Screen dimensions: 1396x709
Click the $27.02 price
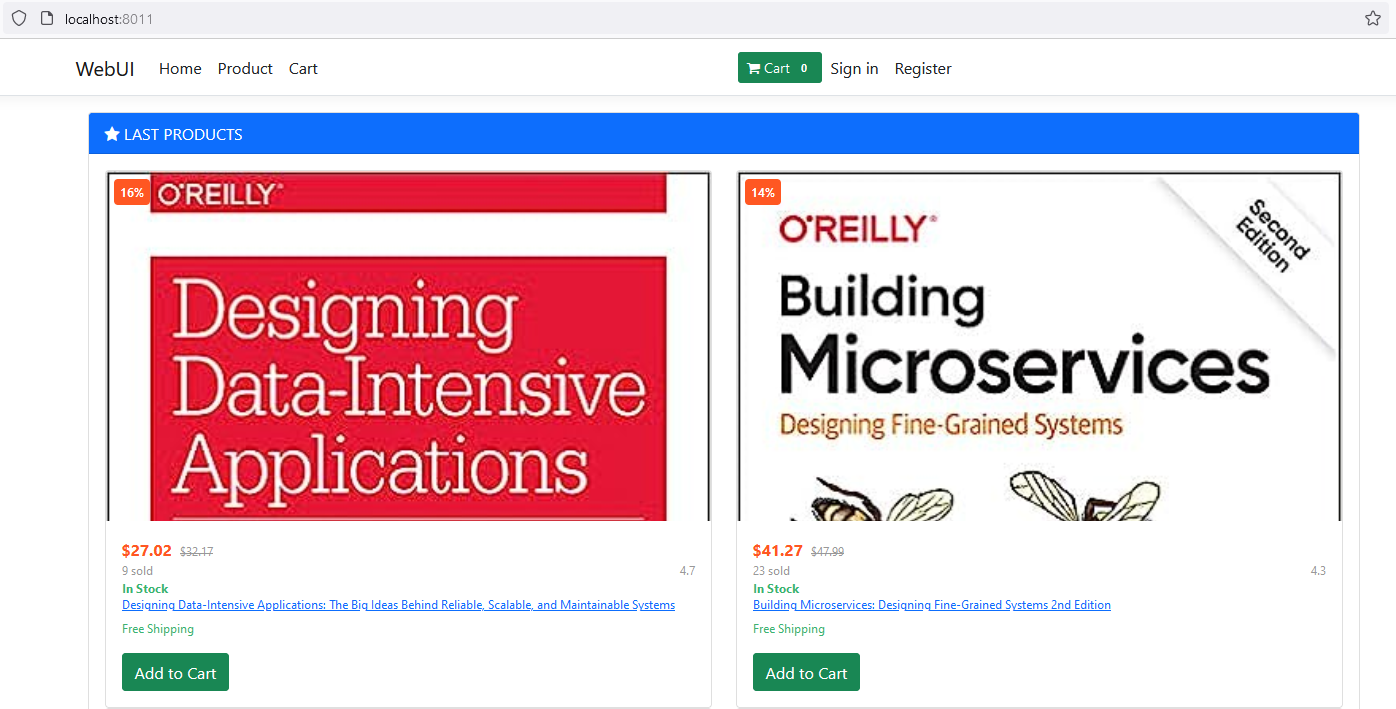pos(147,550)
